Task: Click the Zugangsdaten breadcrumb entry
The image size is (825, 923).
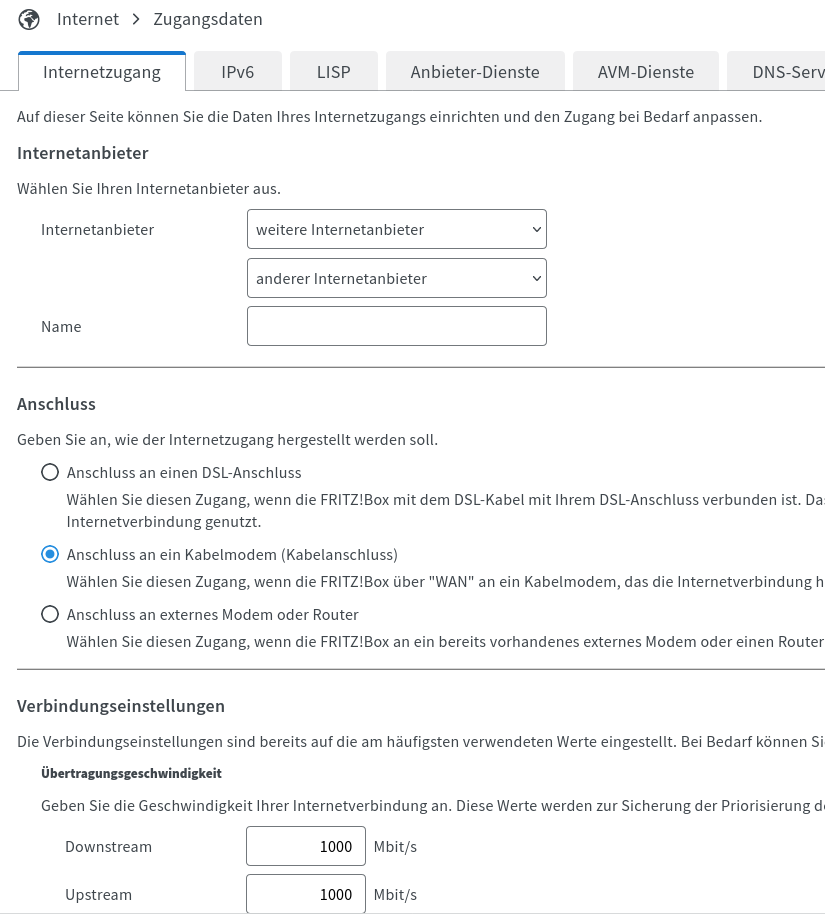Action: (x=207, y=19)
